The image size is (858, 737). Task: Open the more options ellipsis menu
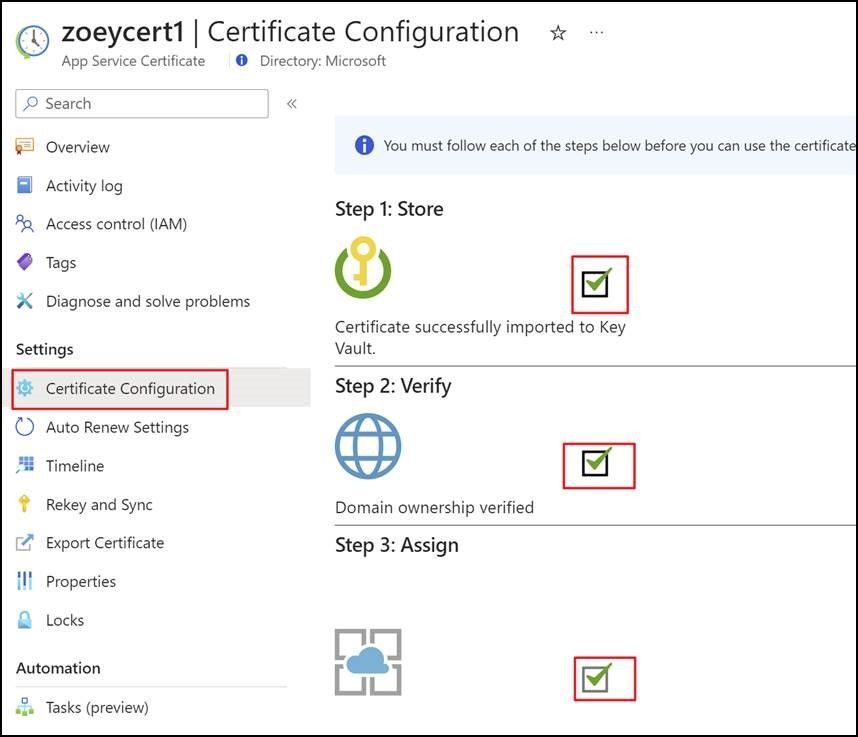(596, 33)
